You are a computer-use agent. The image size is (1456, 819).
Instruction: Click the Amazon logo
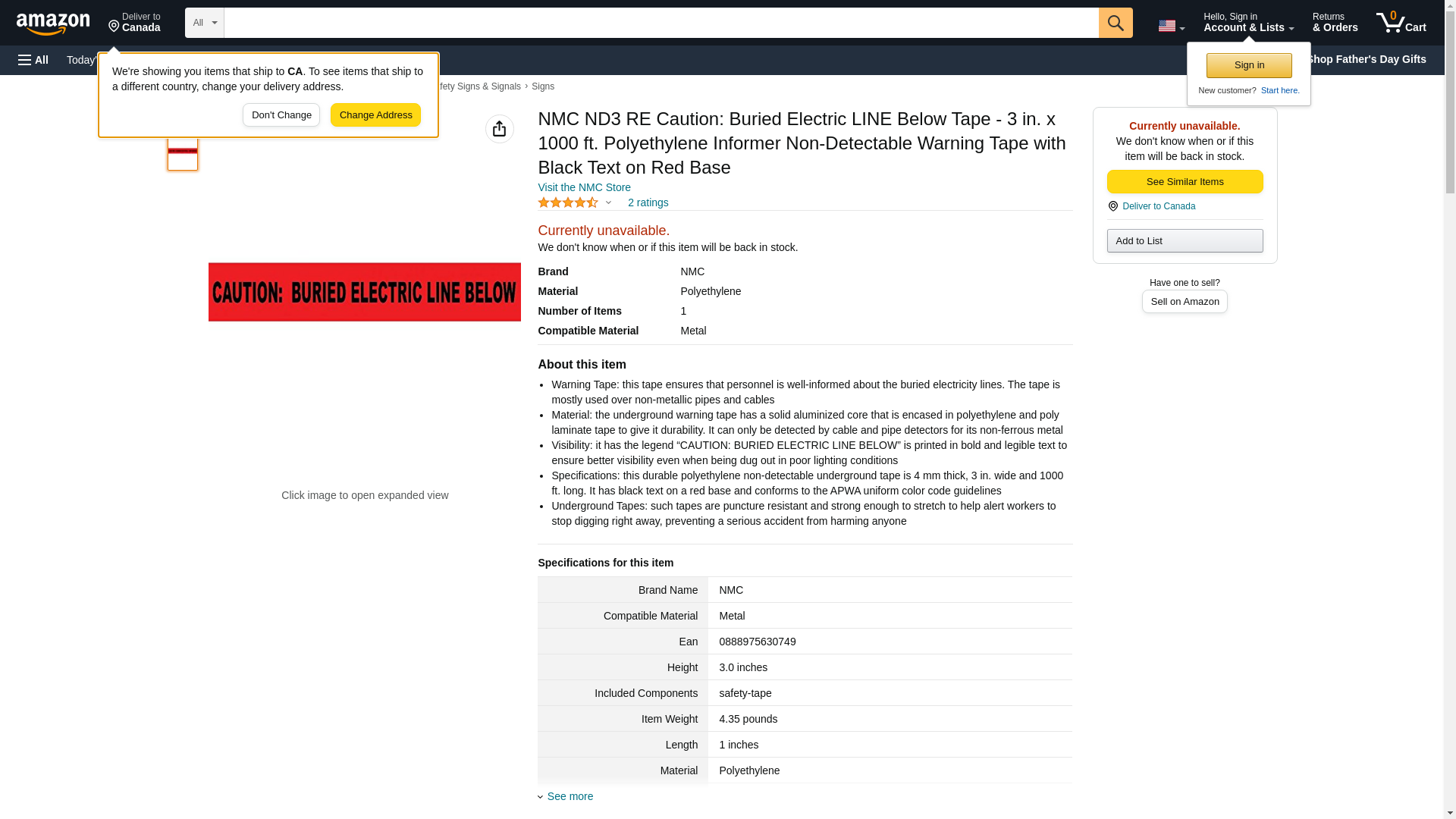point(53,24)
